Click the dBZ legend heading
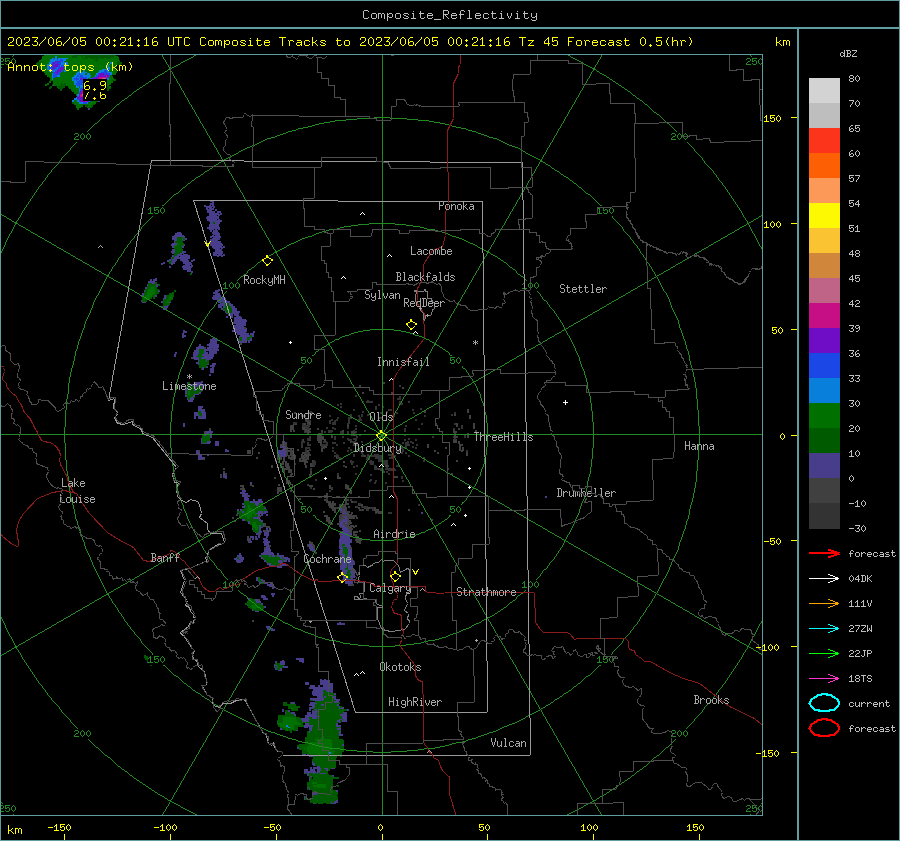Screen dimensions: 900x841 coord(848,54)
